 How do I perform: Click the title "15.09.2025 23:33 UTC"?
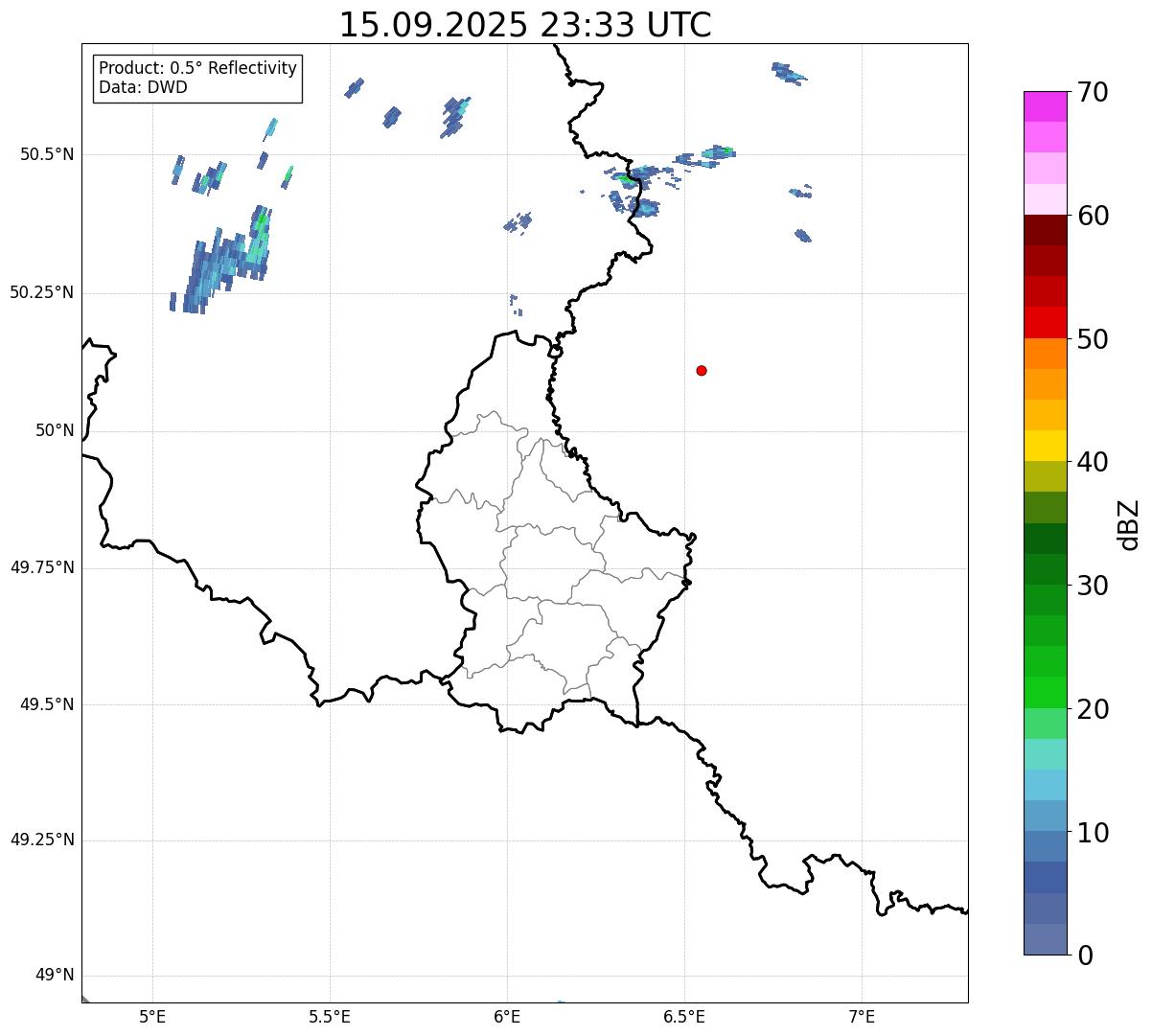525,25
